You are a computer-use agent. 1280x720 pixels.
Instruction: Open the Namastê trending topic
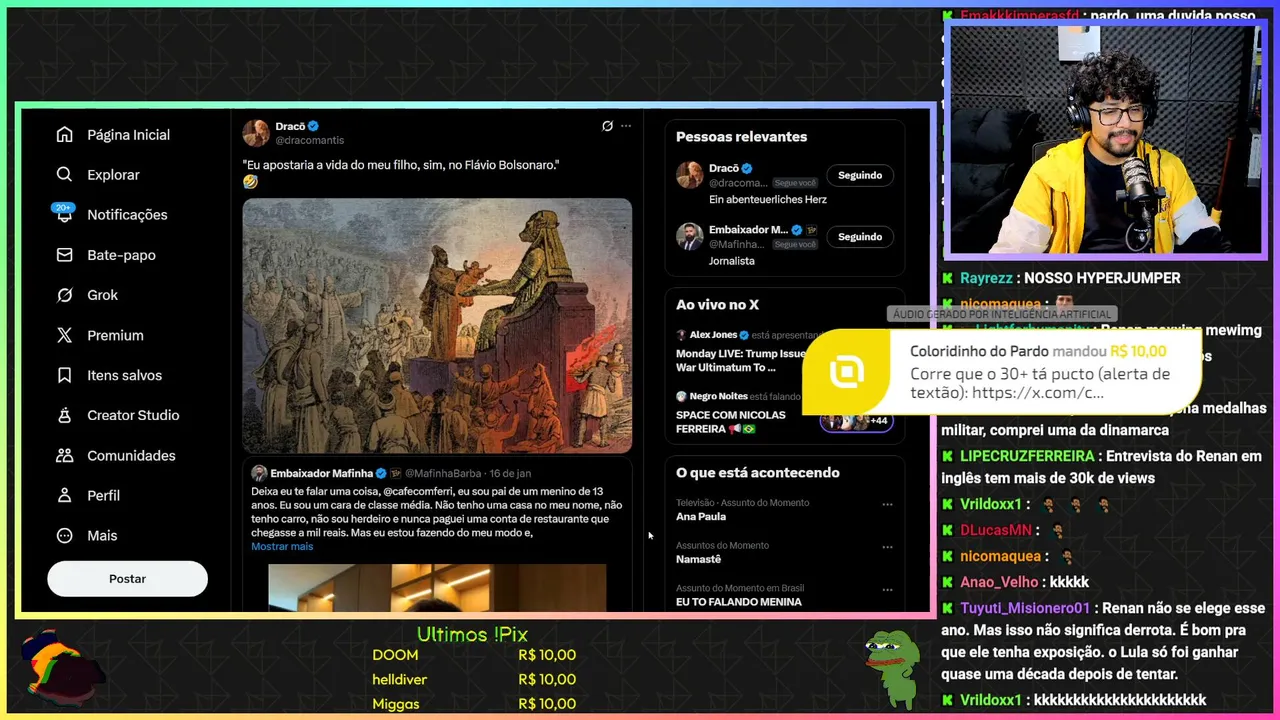point(698,560)
